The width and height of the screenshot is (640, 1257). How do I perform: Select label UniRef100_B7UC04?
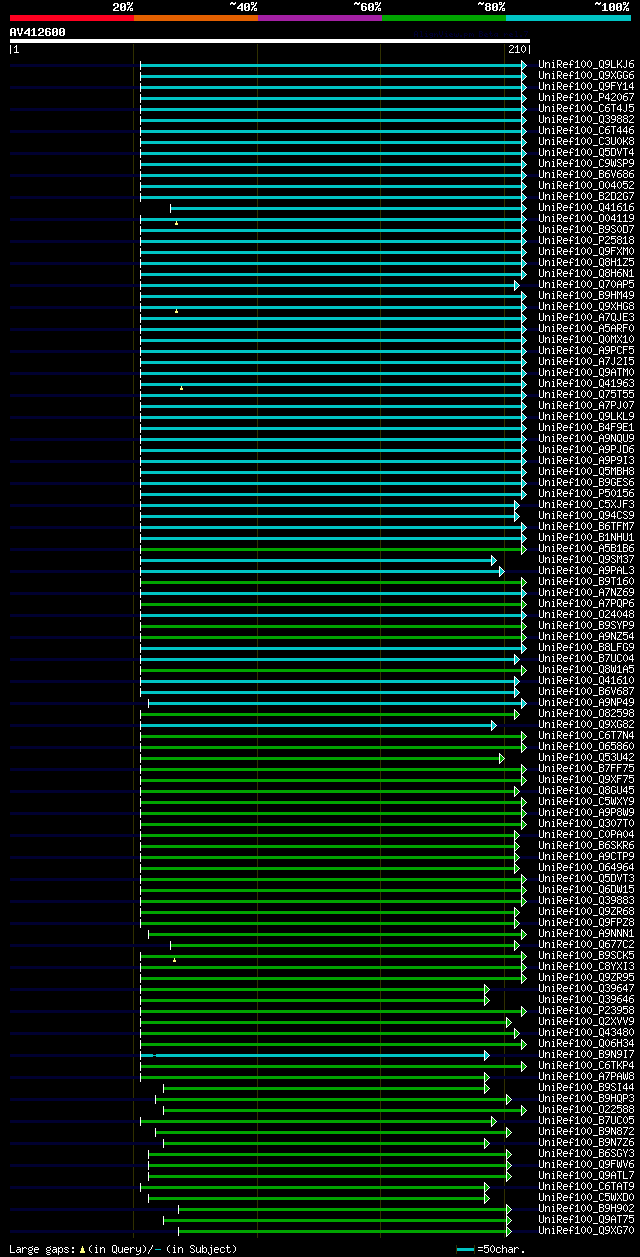(x=586, y=658)
